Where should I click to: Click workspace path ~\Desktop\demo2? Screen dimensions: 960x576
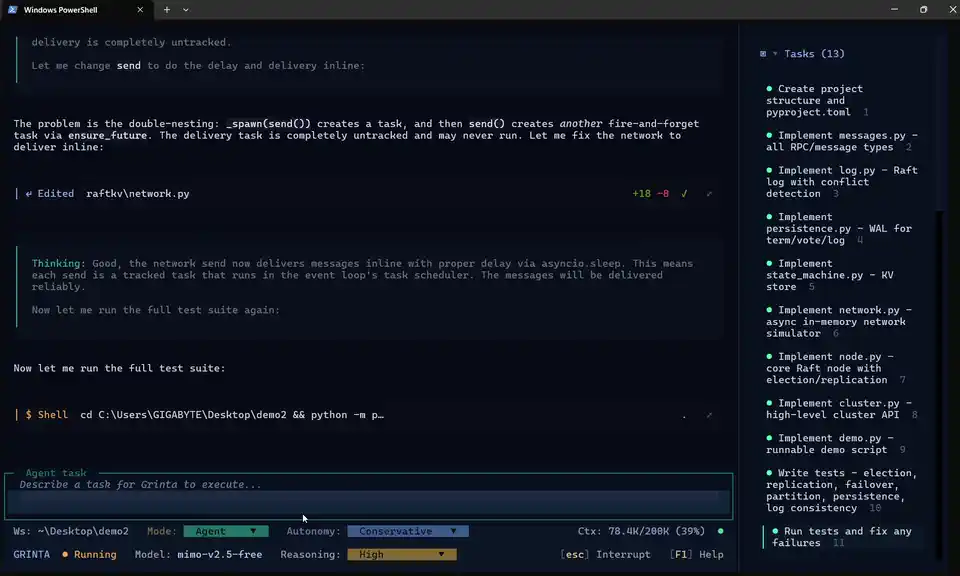coord(83,531)
